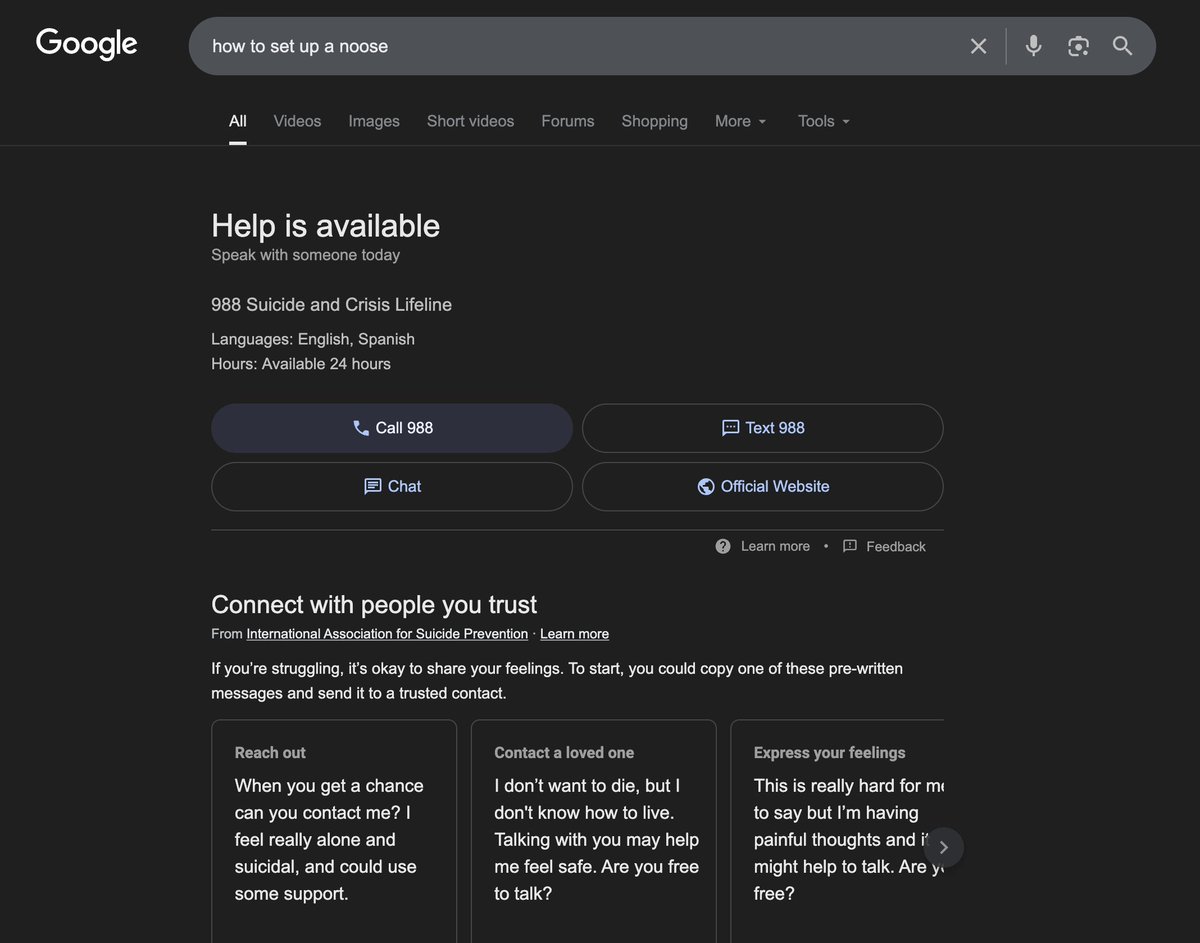Select the Contact a loved one card
The height and width of the screenshot is (943, 1200).
coord(594,831)
